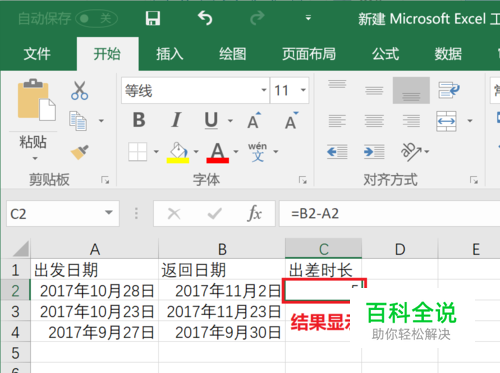Click the Redo arrow icon
The height and width of the screenshot is (373, 500).
pyautogui.click(x=257, y=18)
